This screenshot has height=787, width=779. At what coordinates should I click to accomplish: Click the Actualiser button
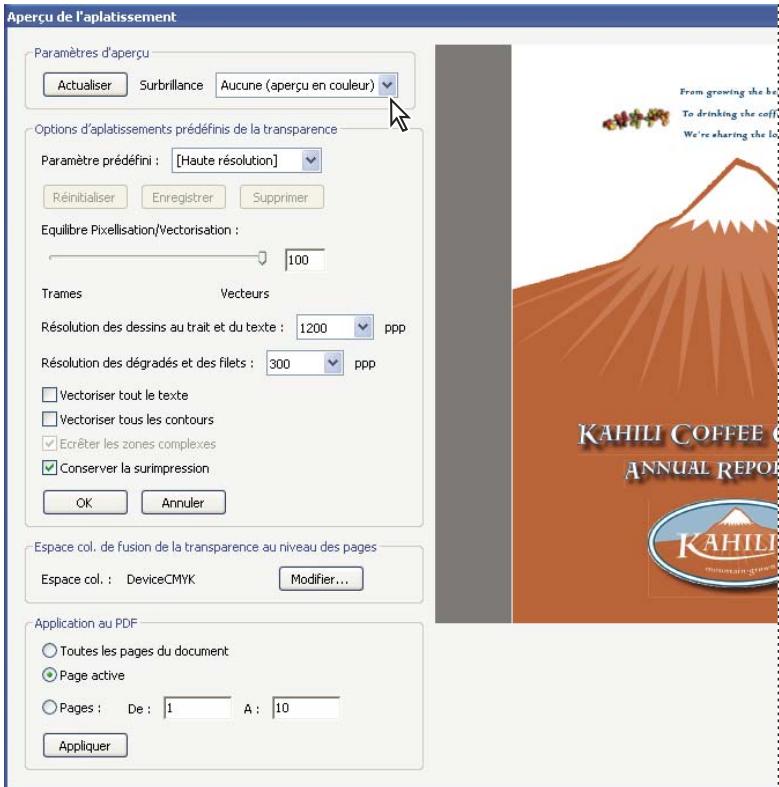[85, 85]
